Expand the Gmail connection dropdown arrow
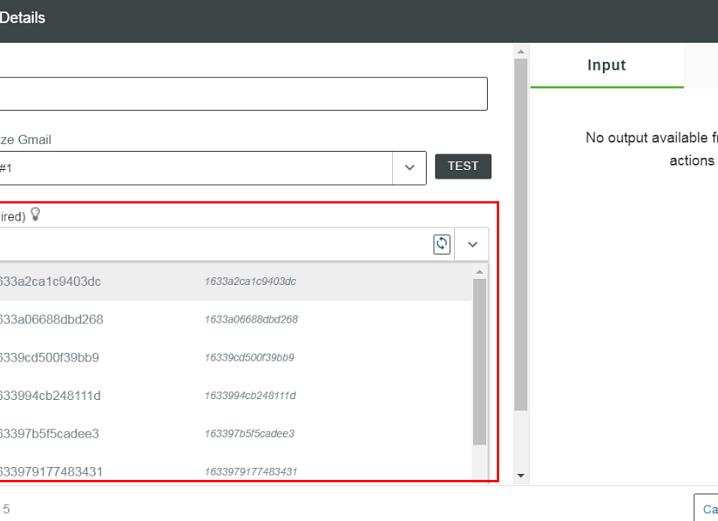This screenshot has width=718, height=521. pyautogui.click(x=409, y=168)
